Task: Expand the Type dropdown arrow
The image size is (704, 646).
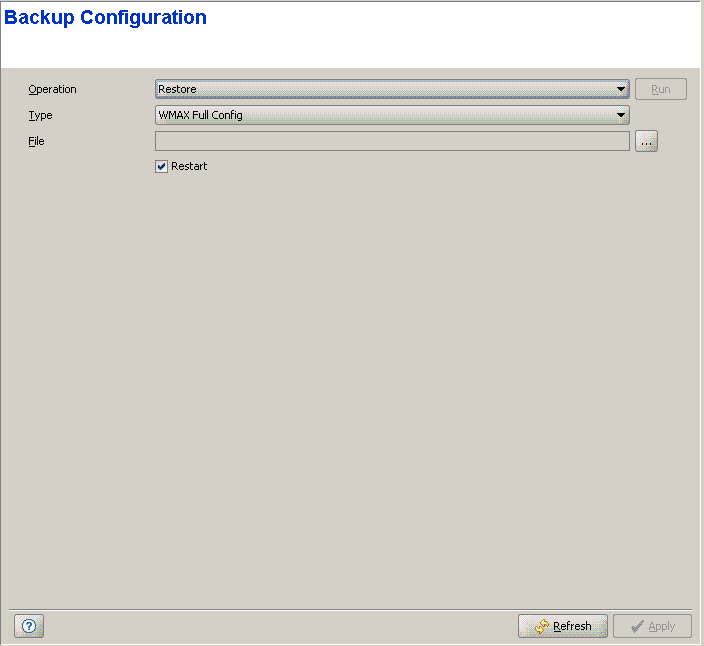Action: pos(621,115)
